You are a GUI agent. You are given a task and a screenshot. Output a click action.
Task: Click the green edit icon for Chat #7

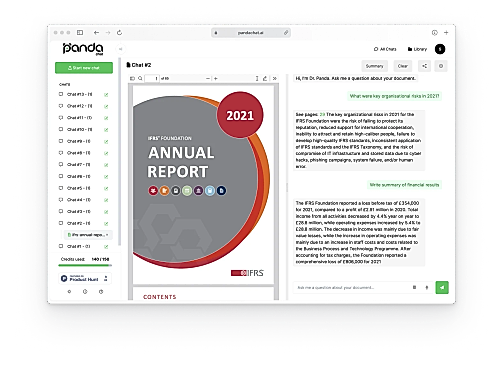pos(106,165)
